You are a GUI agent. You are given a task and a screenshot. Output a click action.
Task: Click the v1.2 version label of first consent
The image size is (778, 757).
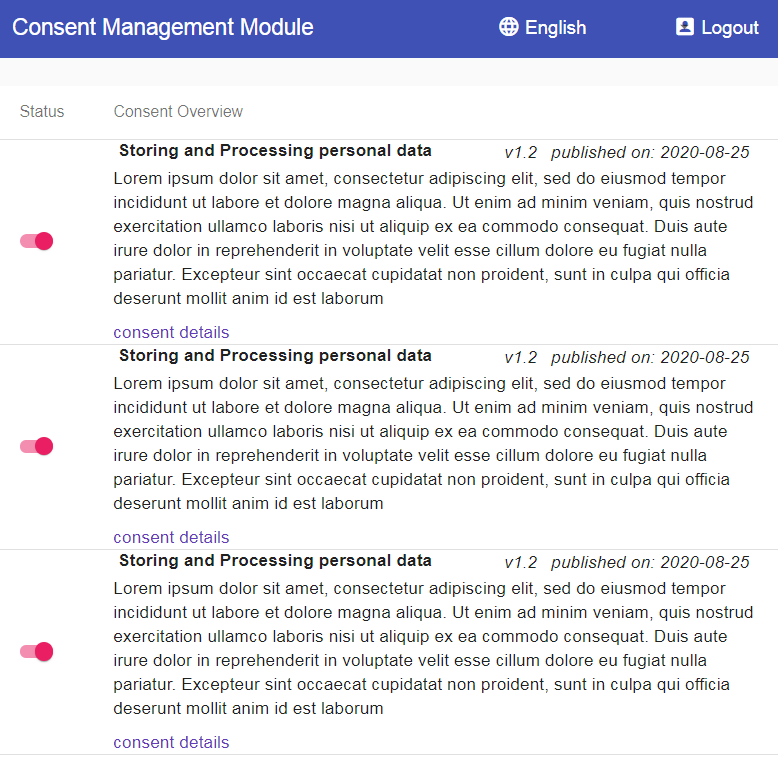click(520, 153)
